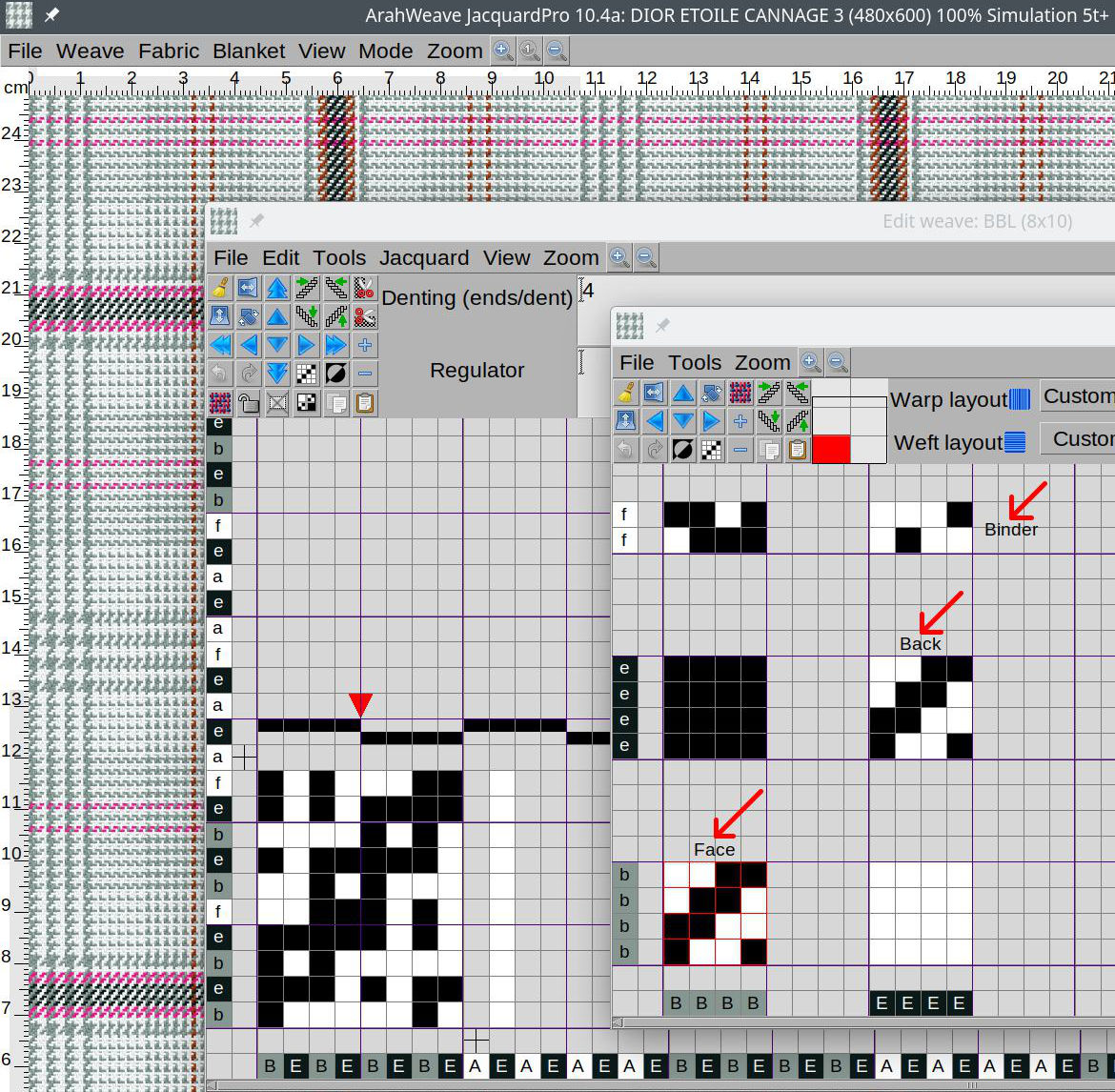Open the Weft layout Custom dropdown
The image size is (1115, 1092).
pyautogui.click(x=1082, y=439)
